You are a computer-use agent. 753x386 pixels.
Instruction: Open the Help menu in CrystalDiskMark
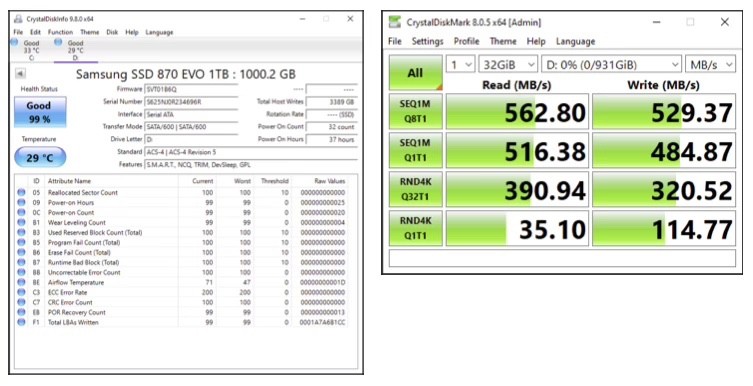tap(536, 41)
